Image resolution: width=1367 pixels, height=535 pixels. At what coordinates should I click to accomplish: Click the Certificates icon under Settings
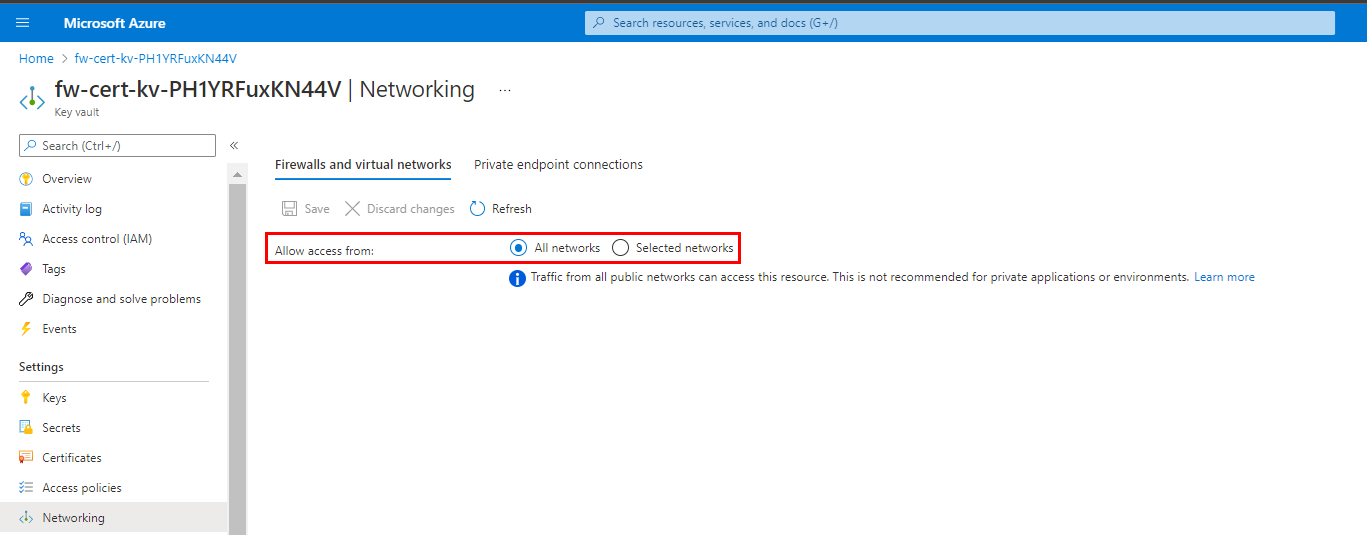[26, 458]
